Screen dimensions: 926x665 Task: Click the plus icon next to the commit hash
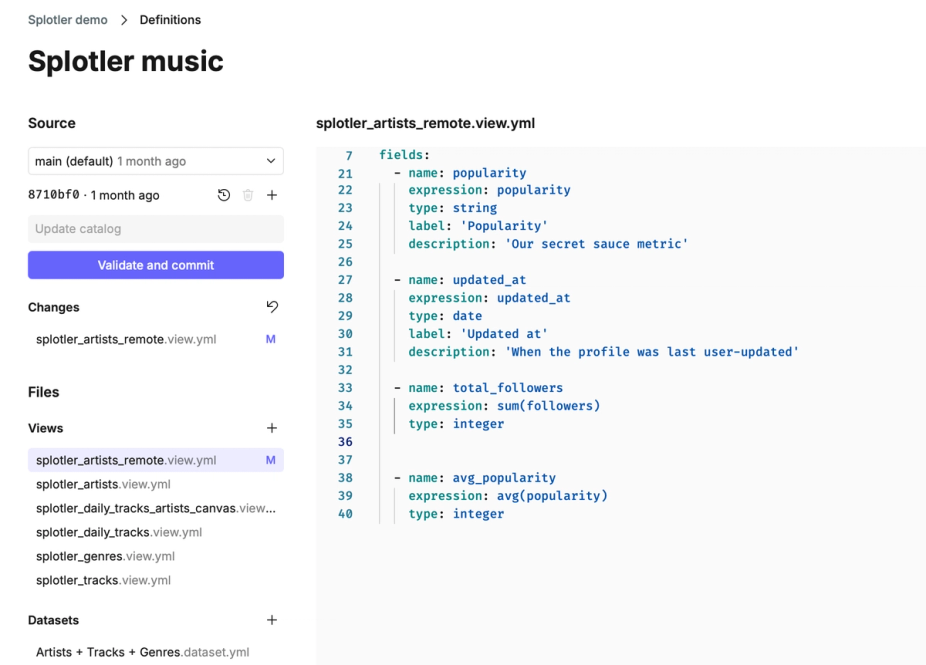[272, 195]
